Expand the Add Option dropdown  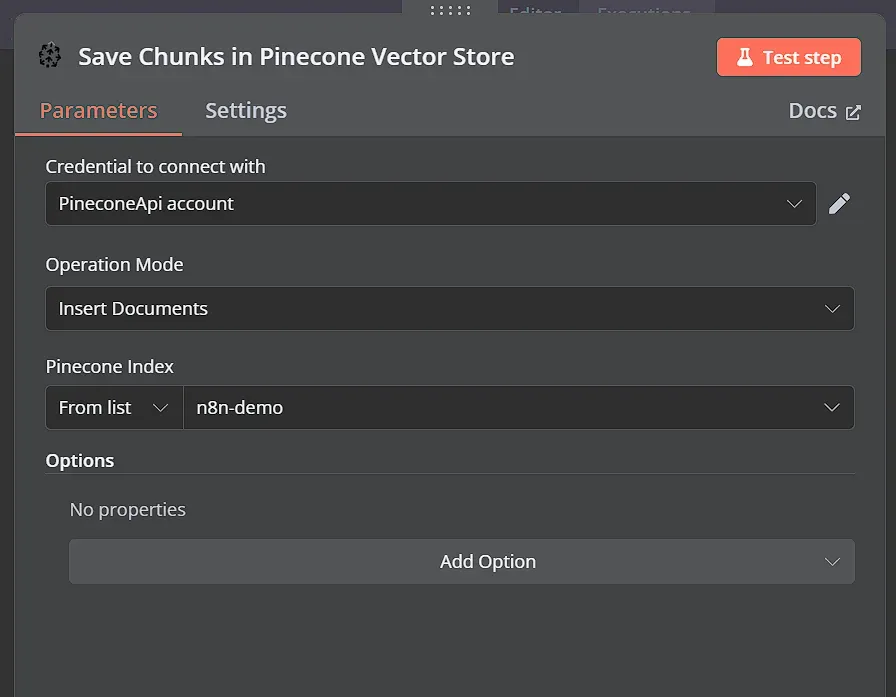pyautogui.click(x=461, y=561)
